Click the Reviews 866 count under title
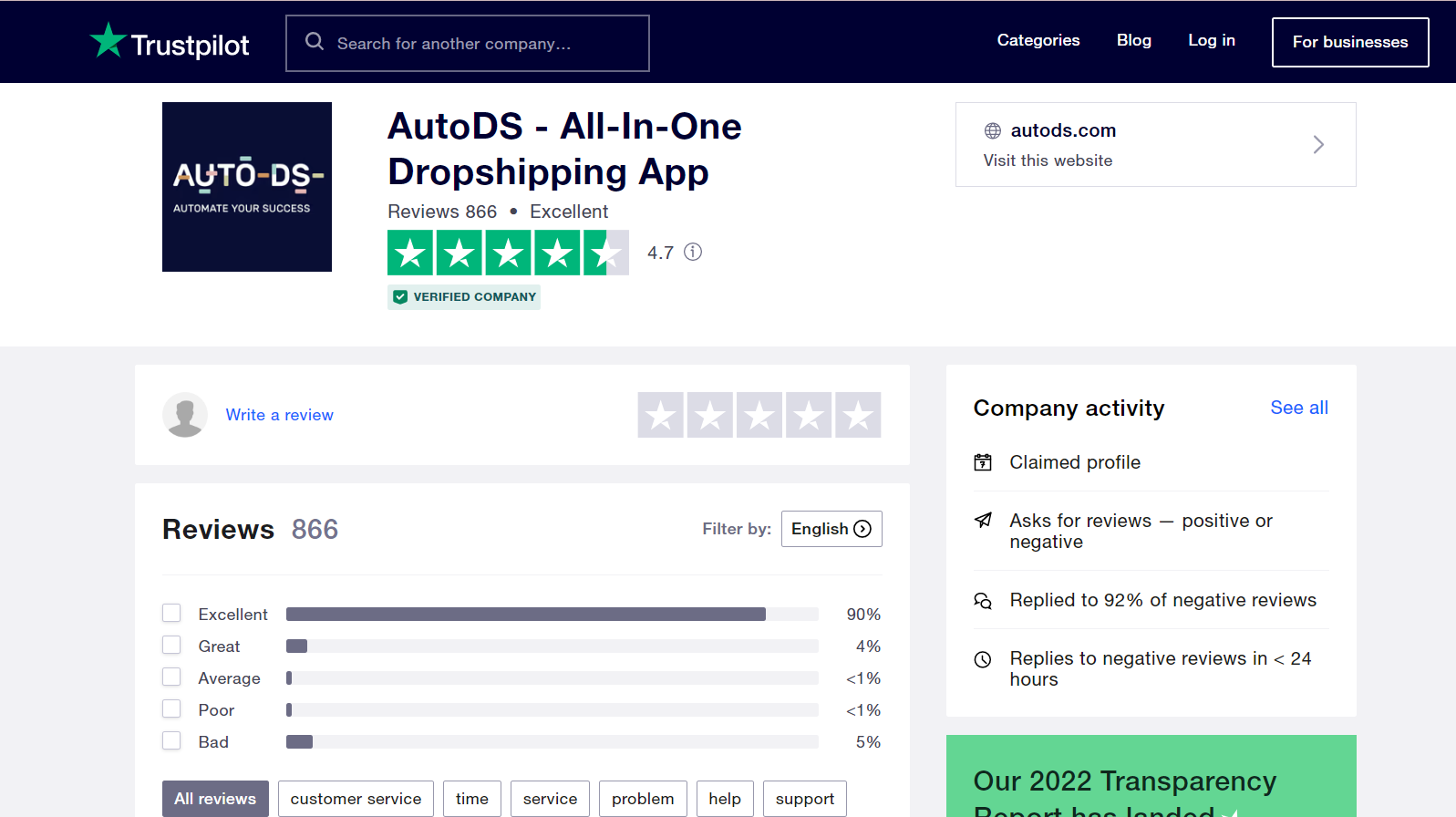1456x817 pixels. [x=442, y=212]
